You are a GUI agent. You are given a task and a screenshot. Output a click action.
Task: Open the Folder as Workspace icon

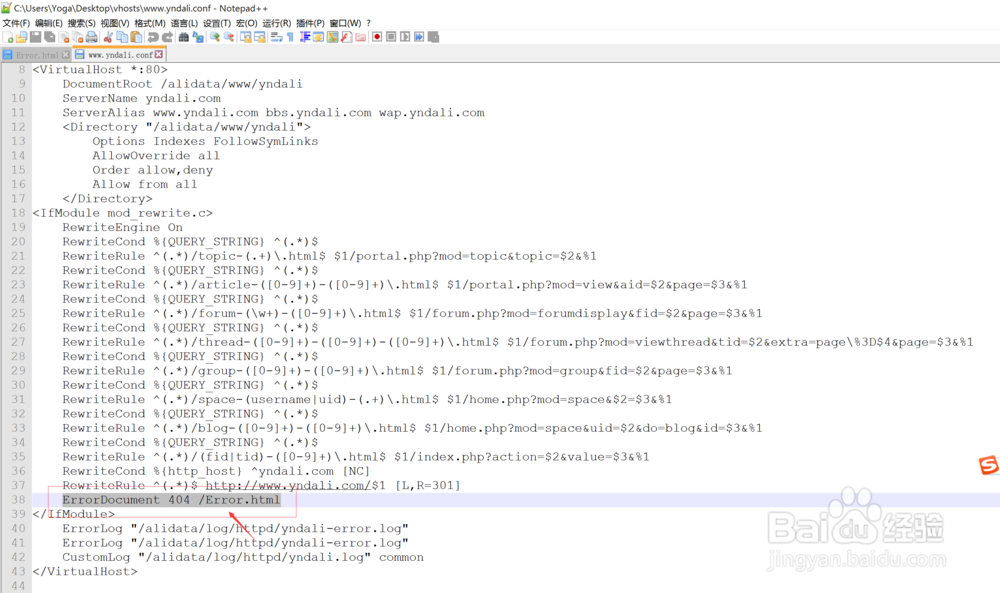[361, 37]
